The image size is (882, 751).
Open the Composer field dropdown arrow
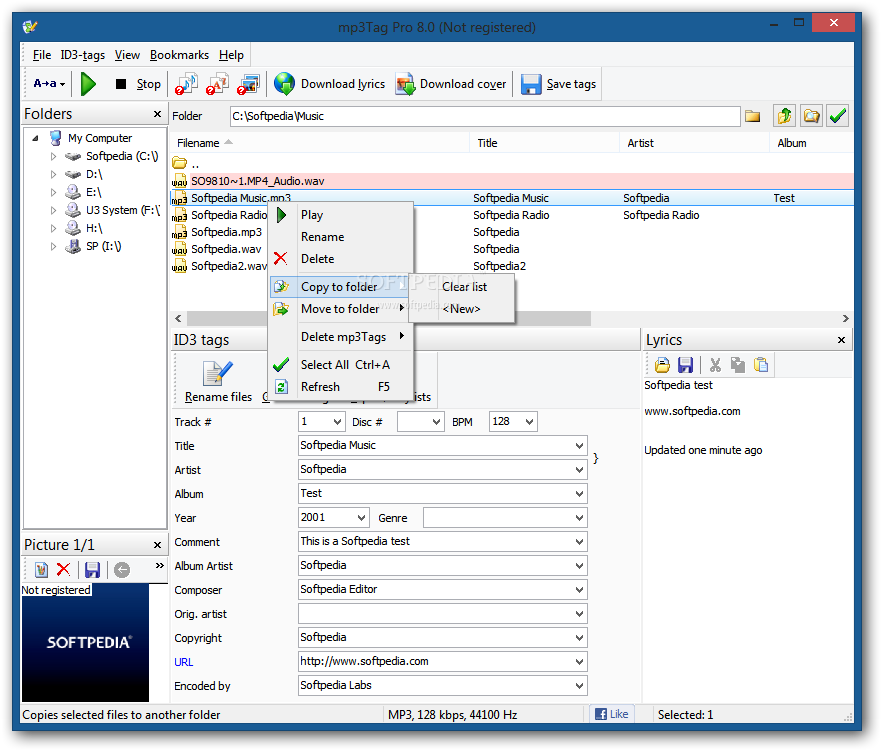coord(579,590)
